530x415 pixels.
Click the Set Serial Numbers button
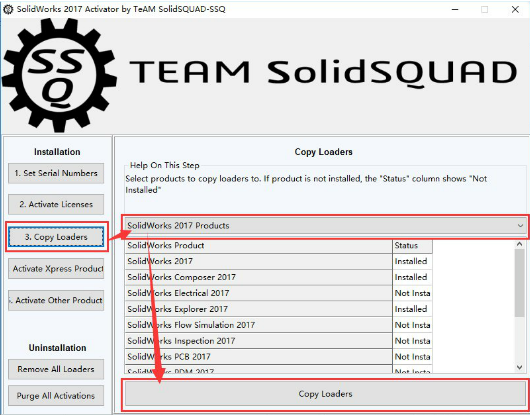56,173
